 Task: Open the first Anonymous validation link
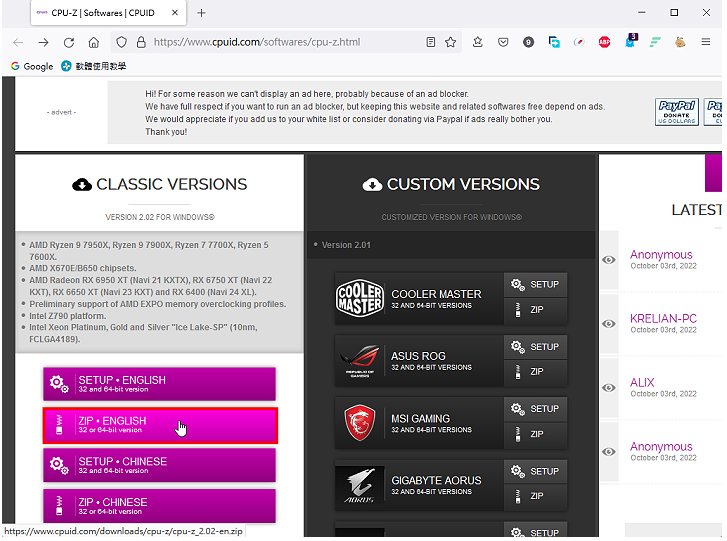[661, 255]
